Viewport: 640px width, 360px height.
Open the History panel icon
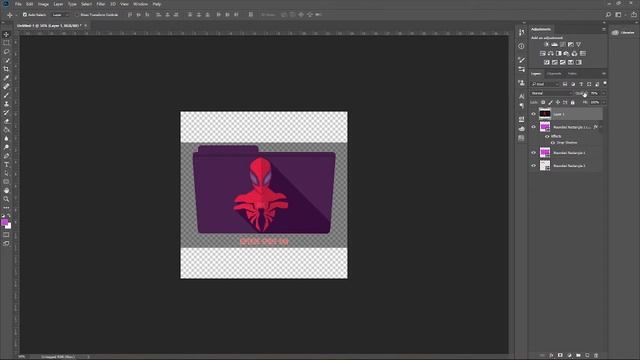tap(521, 33)
